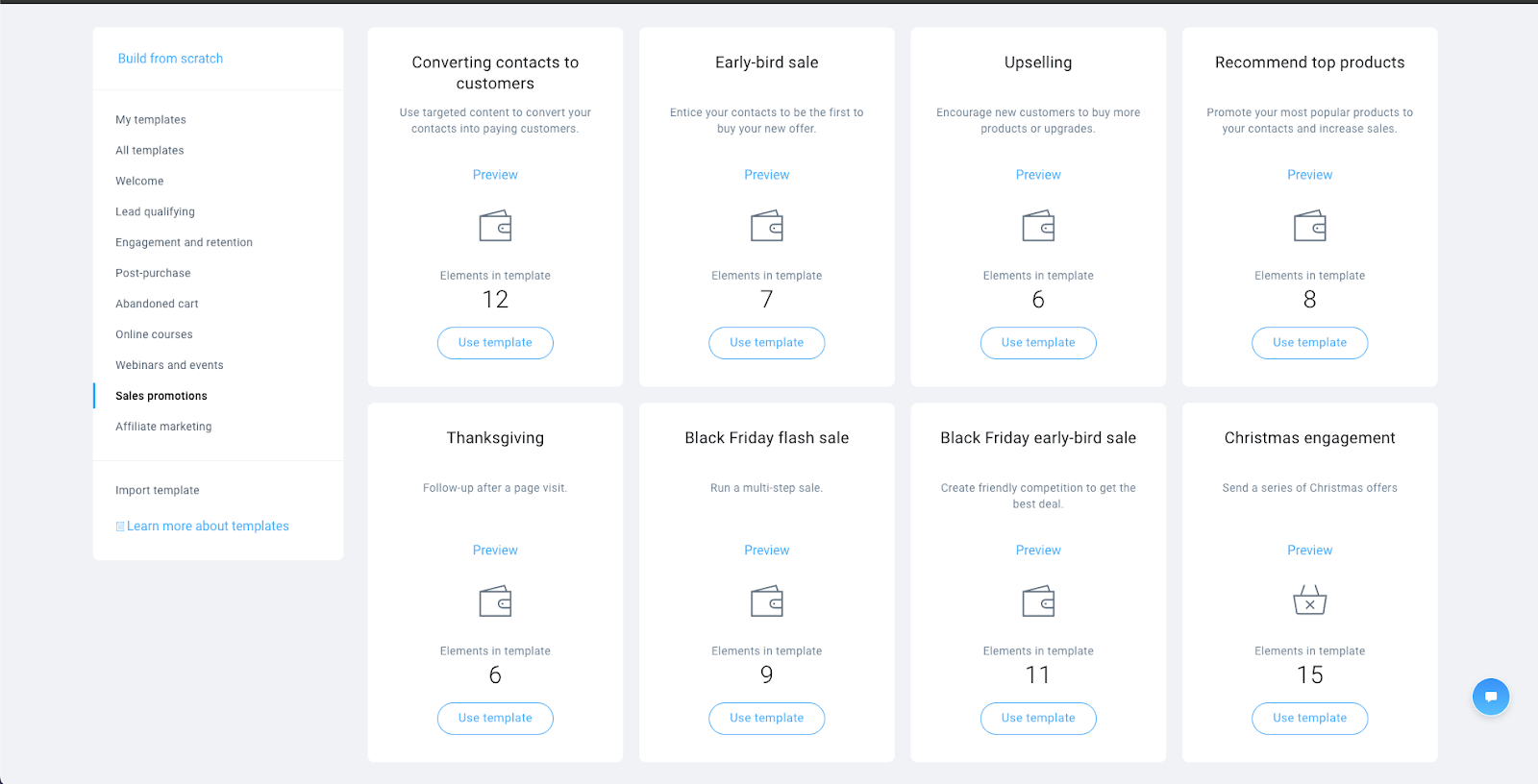Image resolution: width=1538 pixels, height=784 pixels.
Task: Click the wallet icon on Early-bird sale card
Action: click(x=766, y=225)
